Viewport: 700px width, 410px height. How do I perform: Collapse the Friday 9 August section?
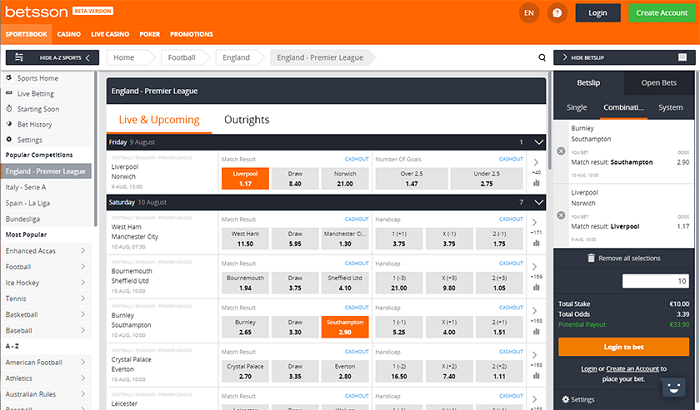pyautogui.click(x=536, y=142)
